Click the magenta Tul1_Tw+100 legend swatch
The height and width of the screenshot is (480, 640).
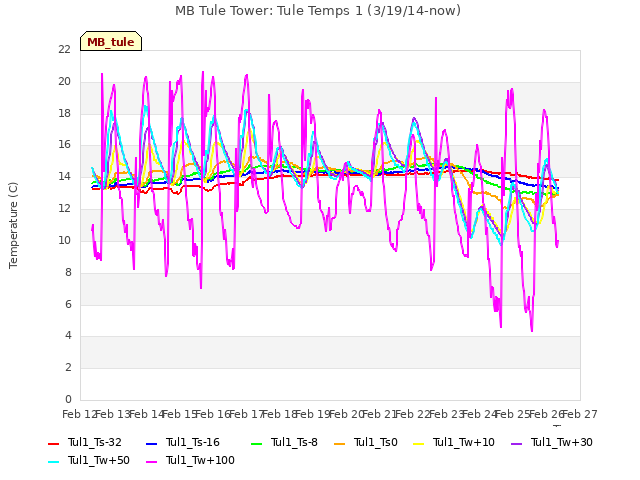tap(151, 461)
